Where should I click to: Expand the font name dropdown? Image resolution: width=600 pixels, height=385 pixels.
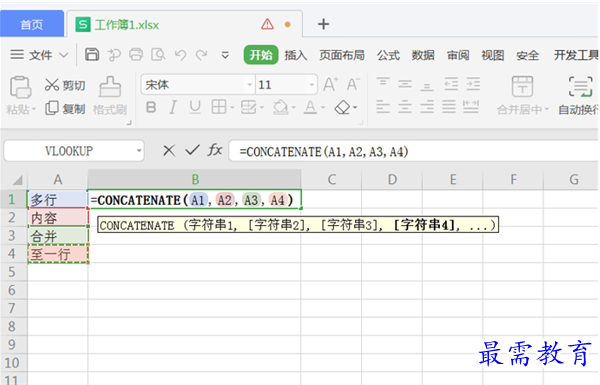tap(249, 85)
